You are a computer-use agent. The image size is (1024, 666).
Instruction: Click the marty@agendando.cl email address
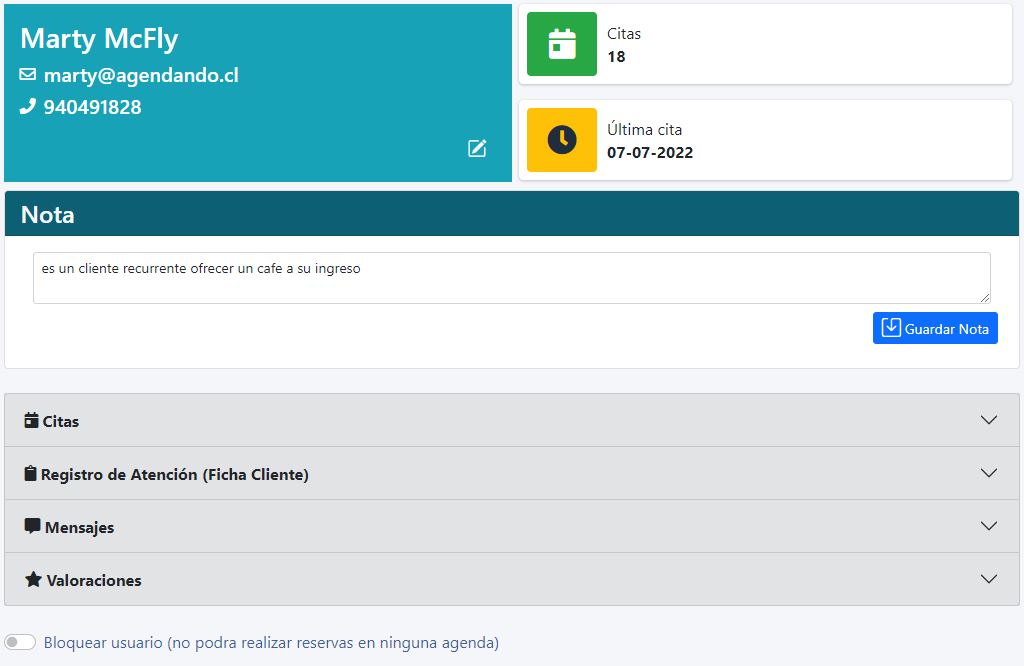[141, 75]
